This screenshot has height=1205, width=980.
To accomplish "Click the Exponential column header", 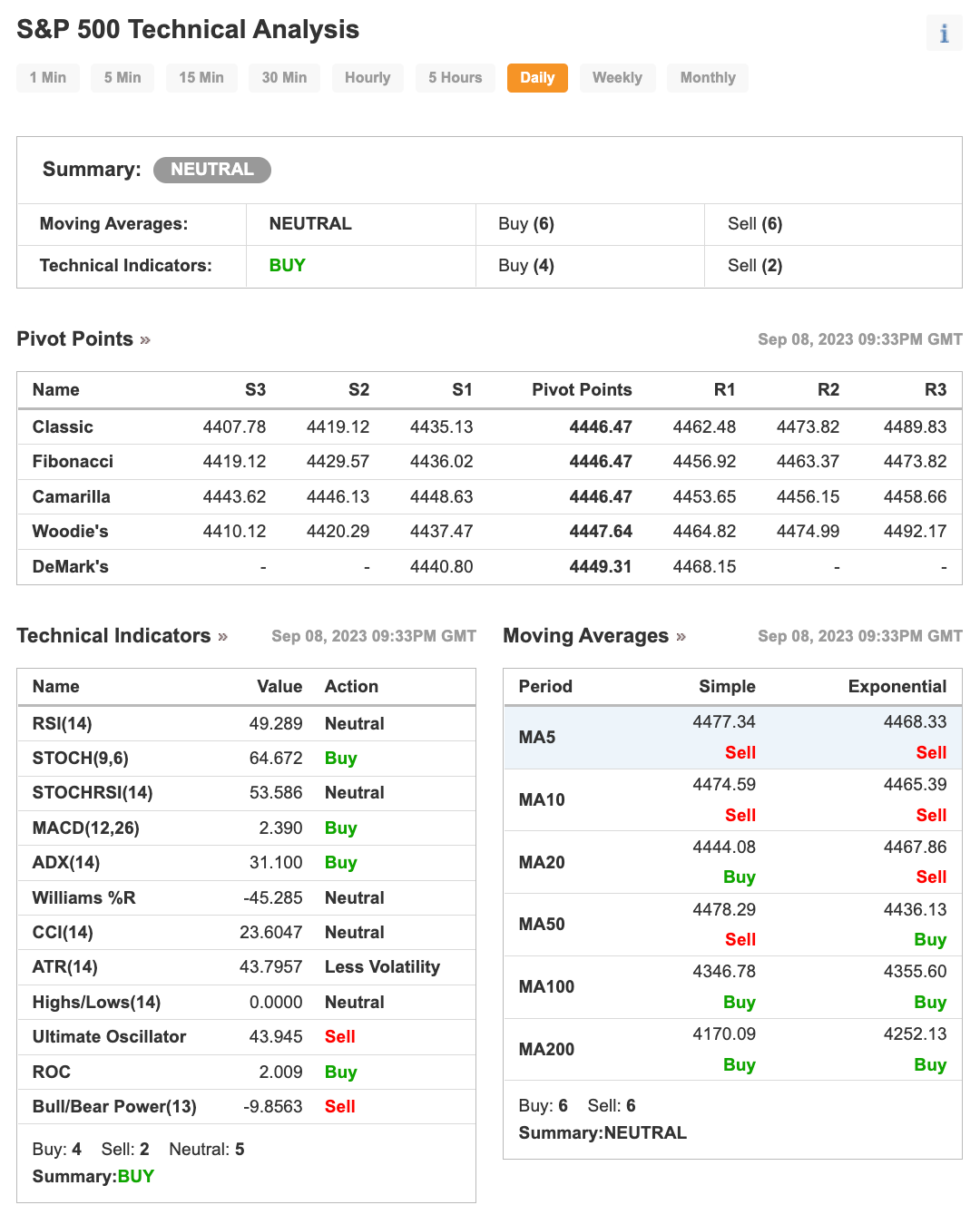I will [x=897, y=687].
